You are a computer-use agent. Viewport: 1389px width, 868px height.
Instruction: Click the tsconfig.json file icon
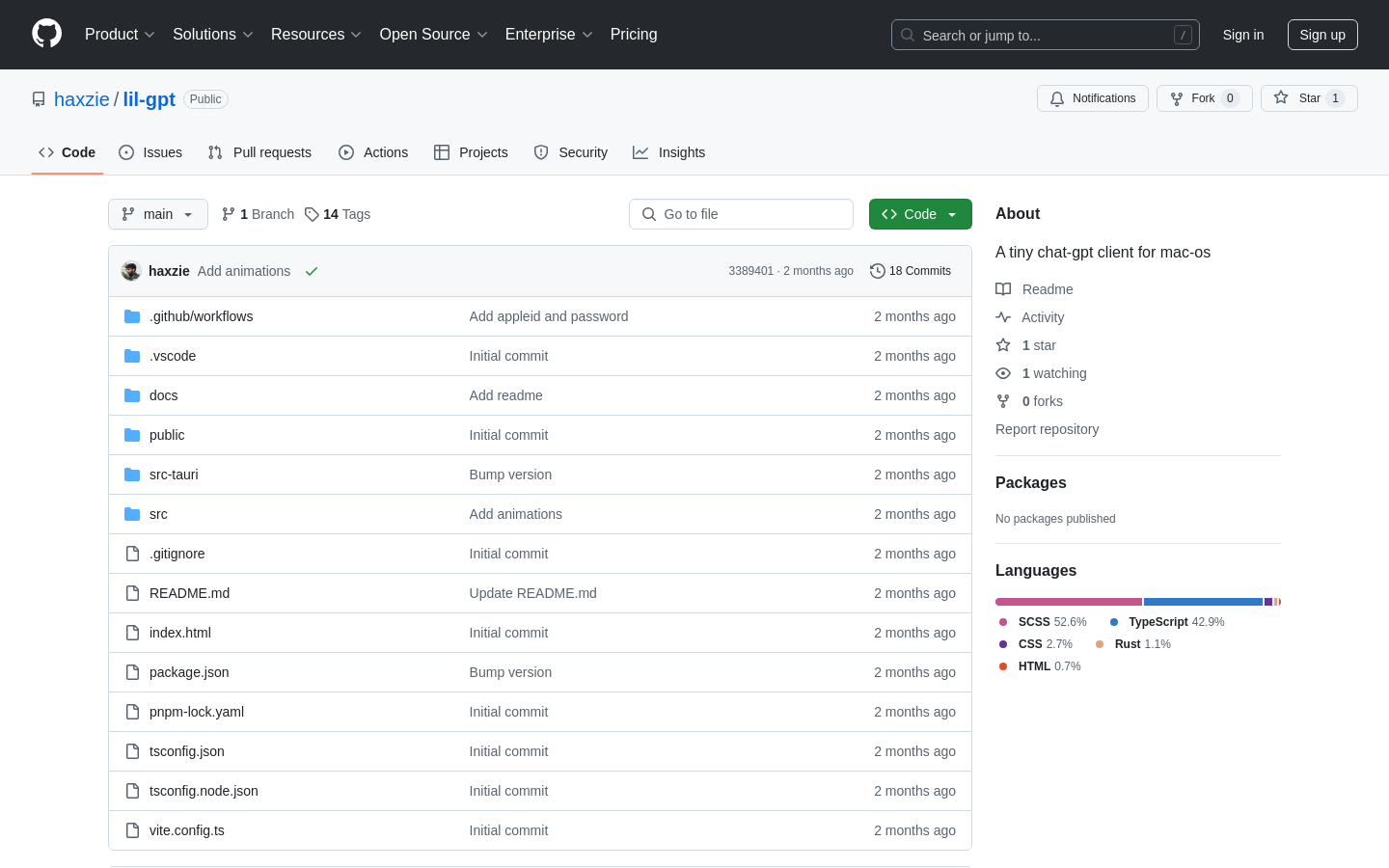point(132,751)
